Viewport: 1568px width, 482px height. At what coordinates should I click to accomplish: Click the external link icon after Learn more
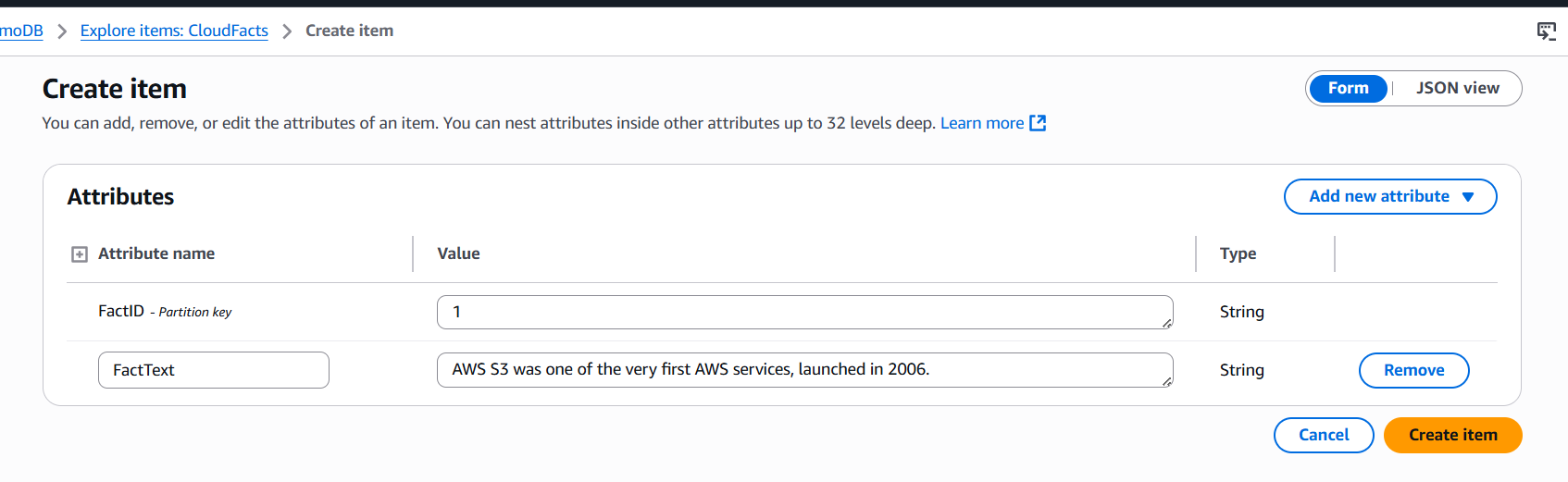click(1039, 123)
